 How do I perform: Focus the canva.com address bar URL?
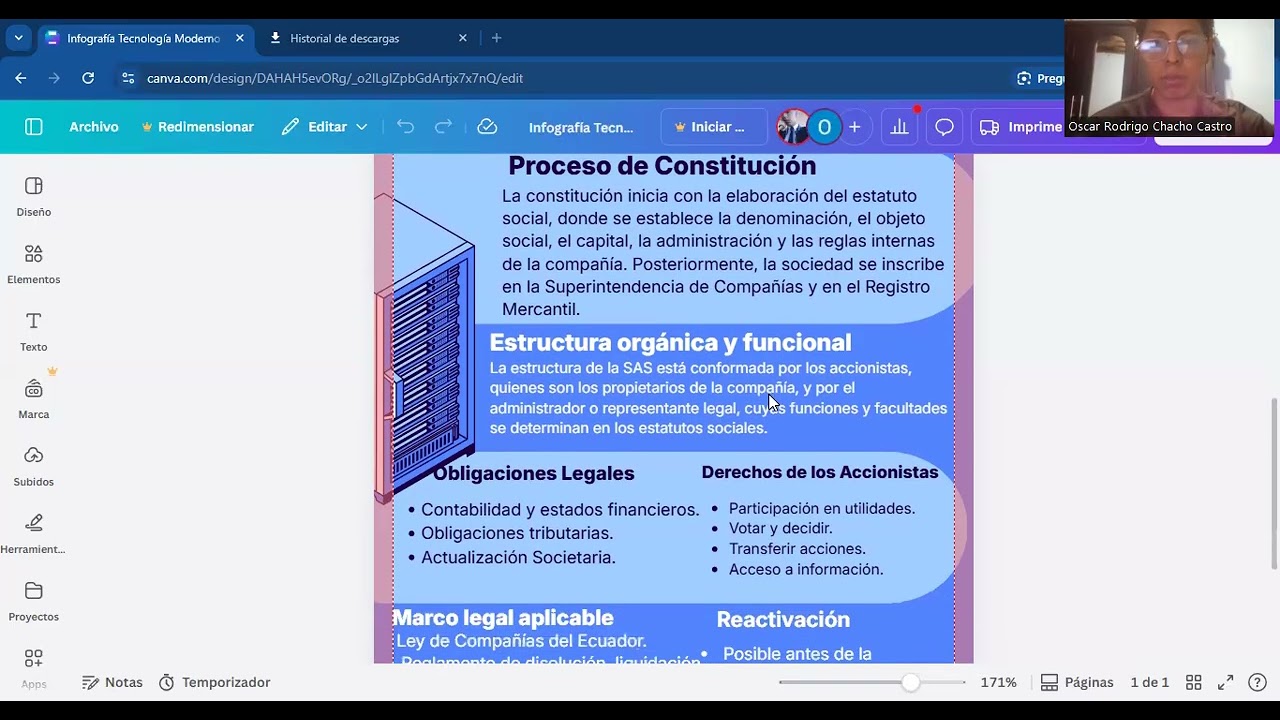[335, 78]
